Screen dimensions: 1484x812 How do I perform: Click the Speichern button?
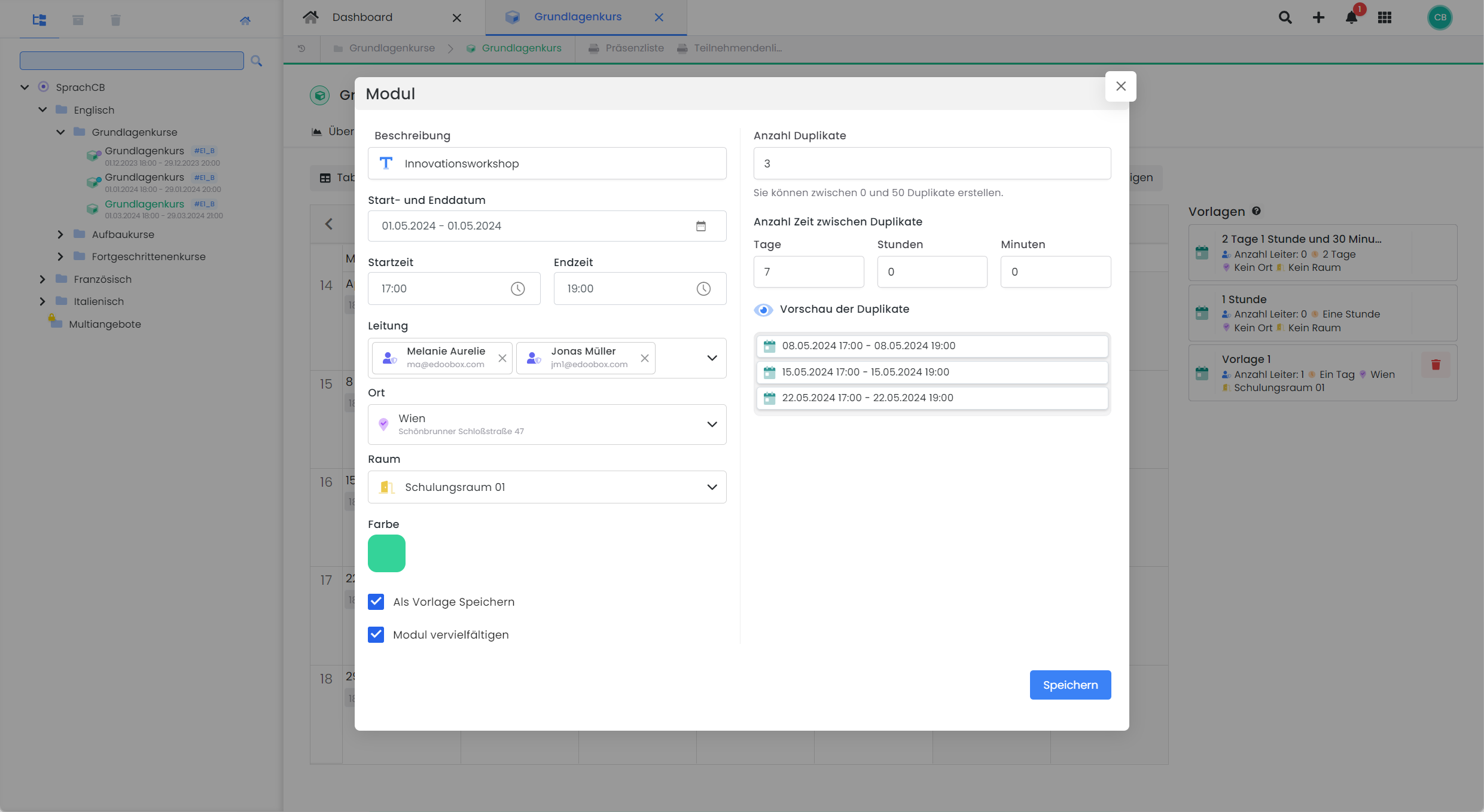pyautogui.click(x=1070, y=685)
